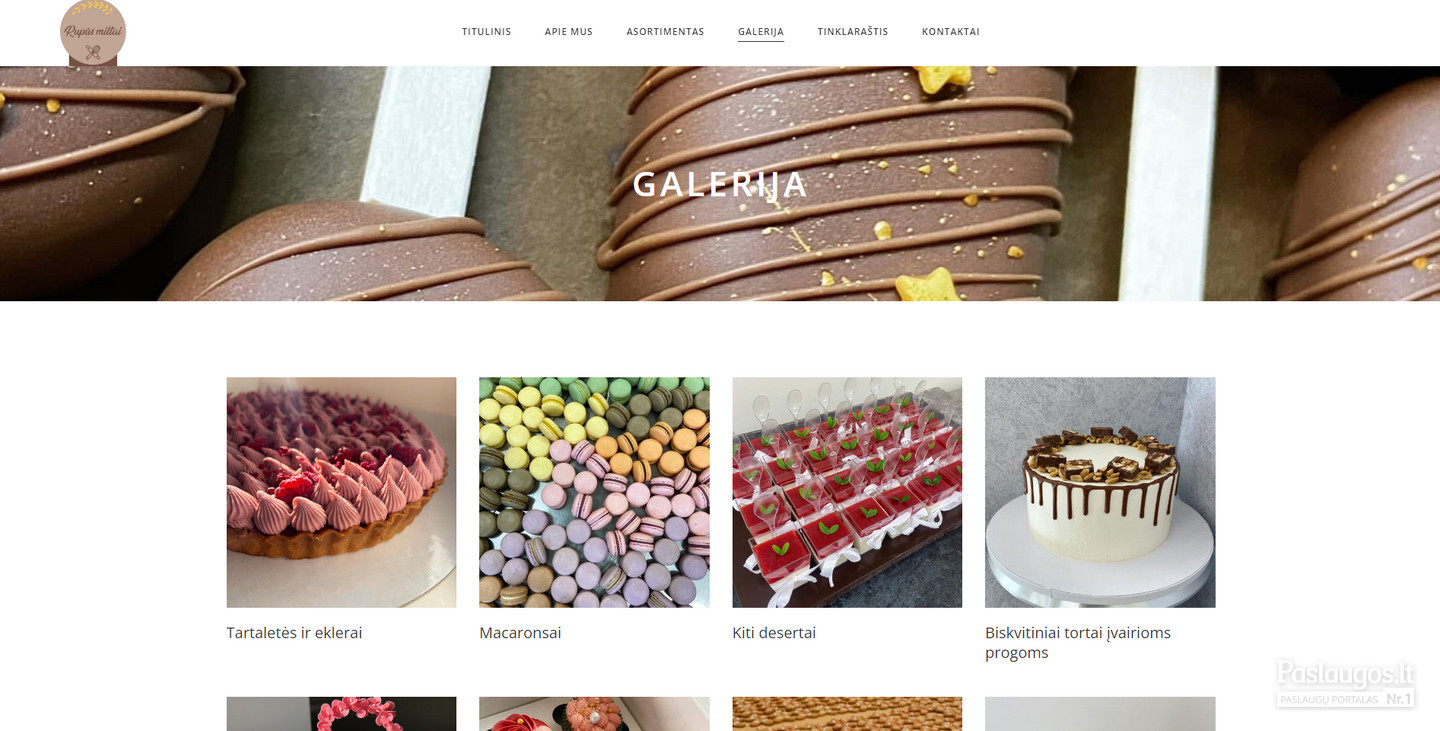Click the Tartaletės ir eklerai link
This screenshot has height=731, width=1440.
294,633
